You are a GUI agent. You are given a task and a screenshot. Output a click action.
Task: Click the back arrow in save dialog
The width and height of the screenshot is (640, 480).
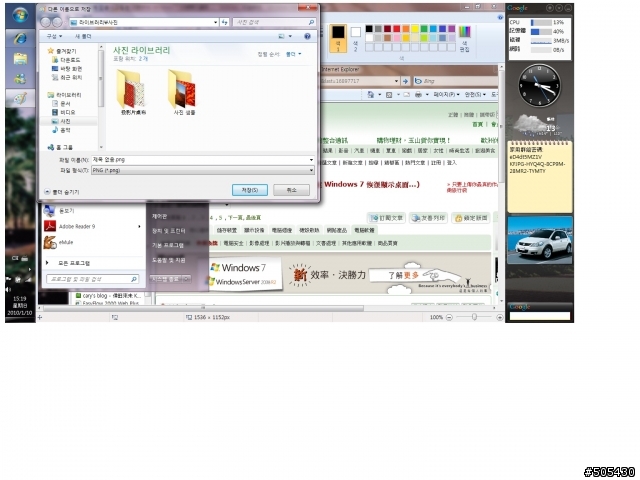pyautogui.click(x=46, y=22)
